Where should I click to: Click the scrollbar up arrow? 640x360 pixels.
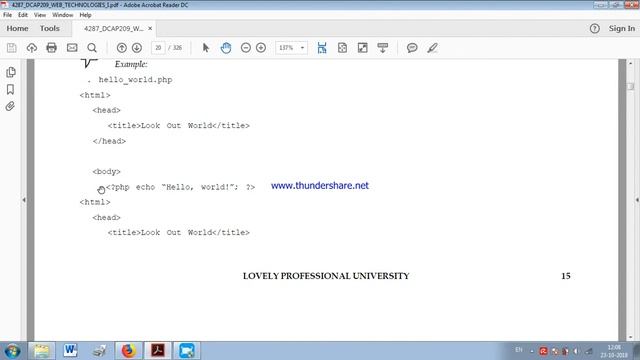point(631,64)
